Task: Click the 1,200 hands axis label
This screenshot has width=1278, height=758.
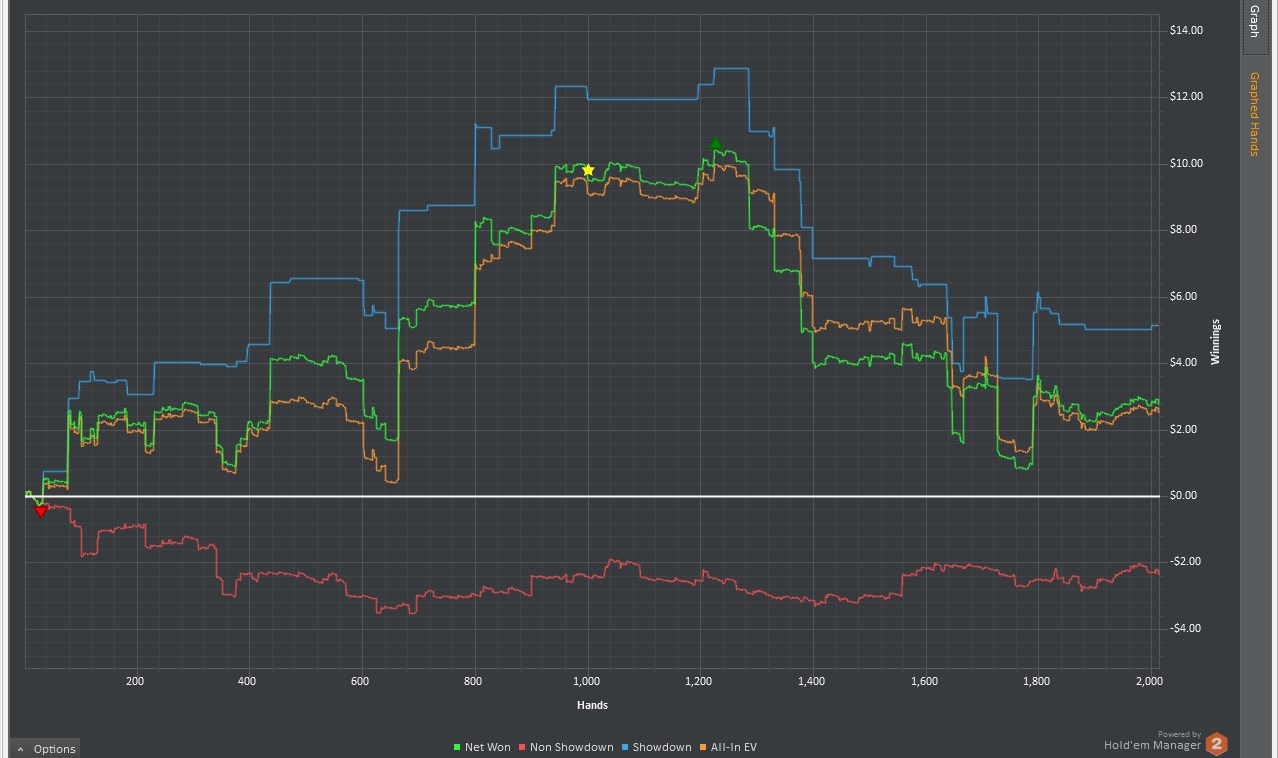Action: point(699,681)
